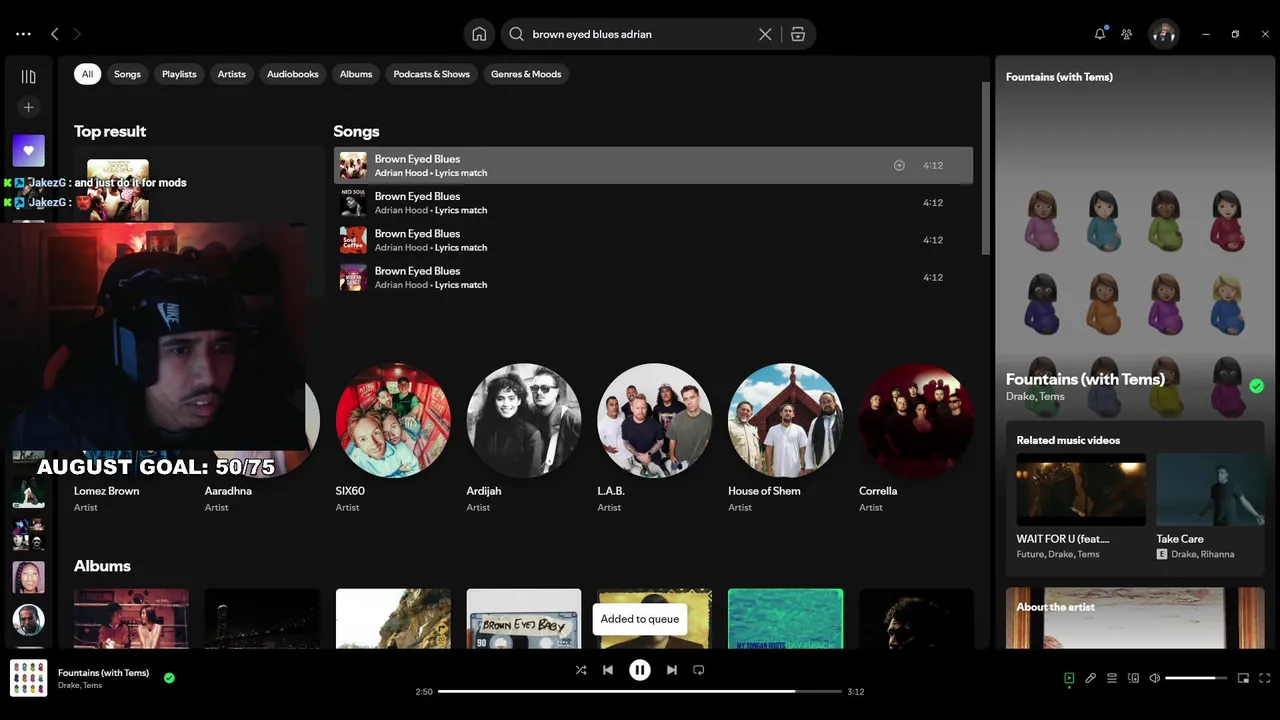Image resolution: width=1280 pixels, height=720 pixels.
Task: Mute the volume
Action: click(1155, 678)
